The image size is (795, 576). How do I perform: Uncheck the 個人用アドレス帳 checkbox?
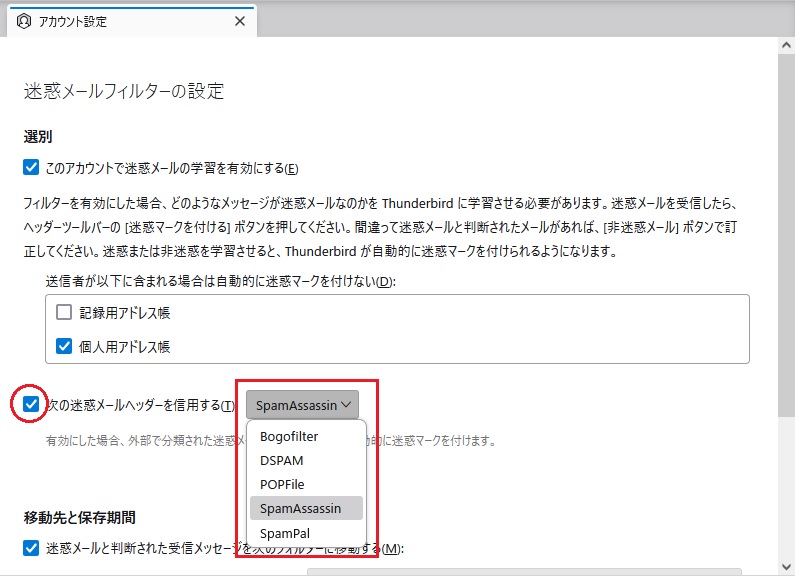[x=65, y=347]
